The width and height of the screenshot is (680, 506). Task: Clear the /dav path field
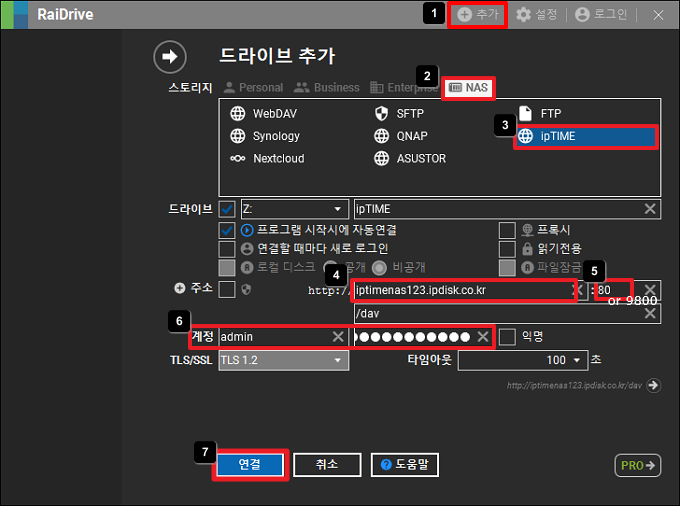click(x=650, y=313)
